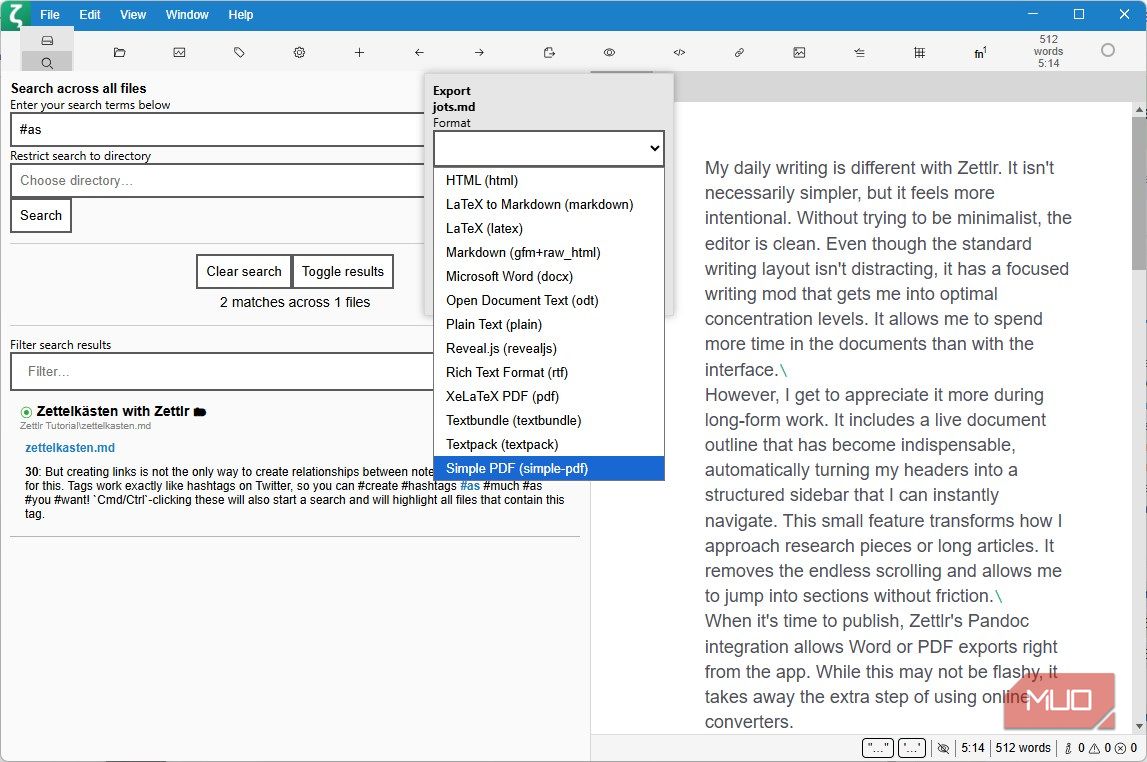
Task: Choose Plain Text (plain) format
Action: 549,325
